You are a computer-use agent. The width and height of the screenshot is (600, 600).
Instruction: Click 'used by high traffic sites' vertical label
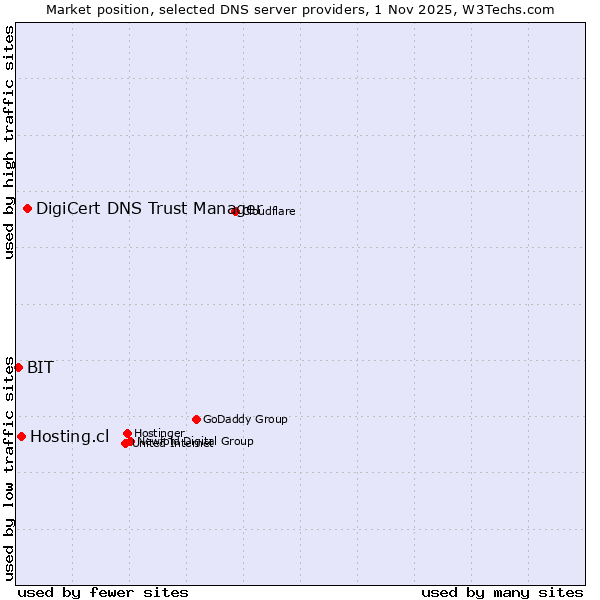click(9, 142)
